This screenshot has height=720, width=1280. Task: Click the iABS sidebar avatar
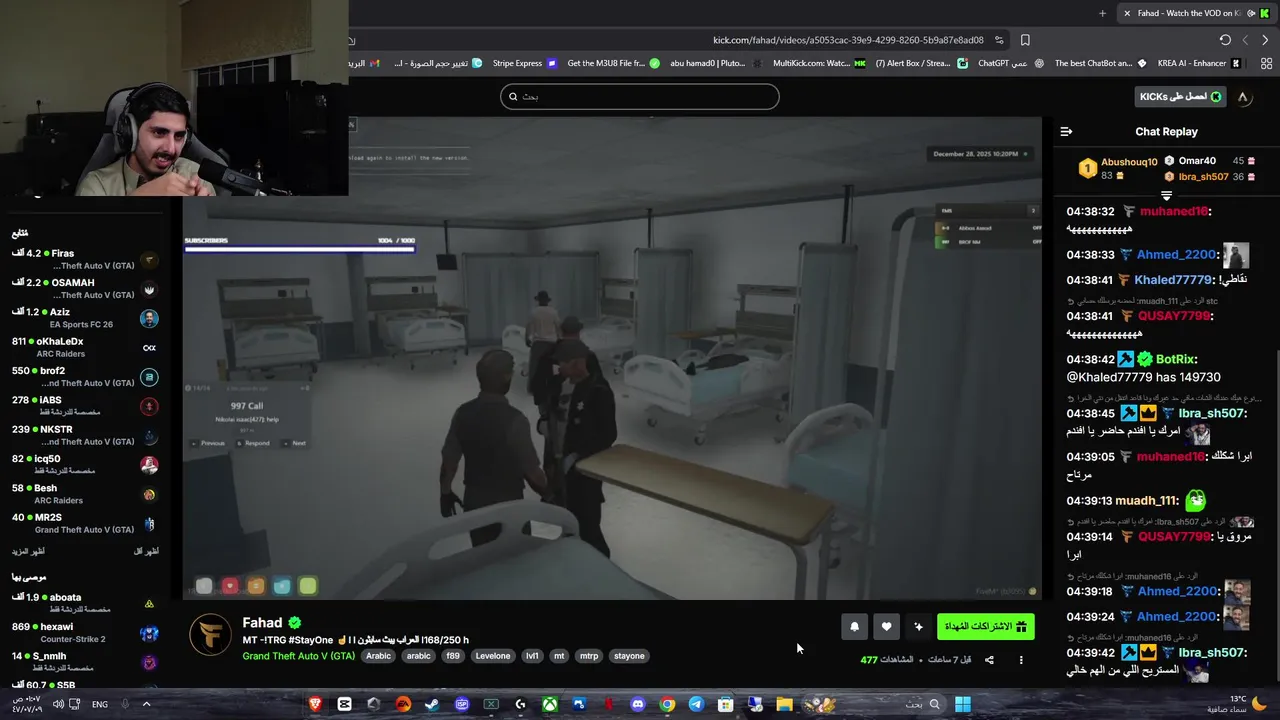[149, 406]
